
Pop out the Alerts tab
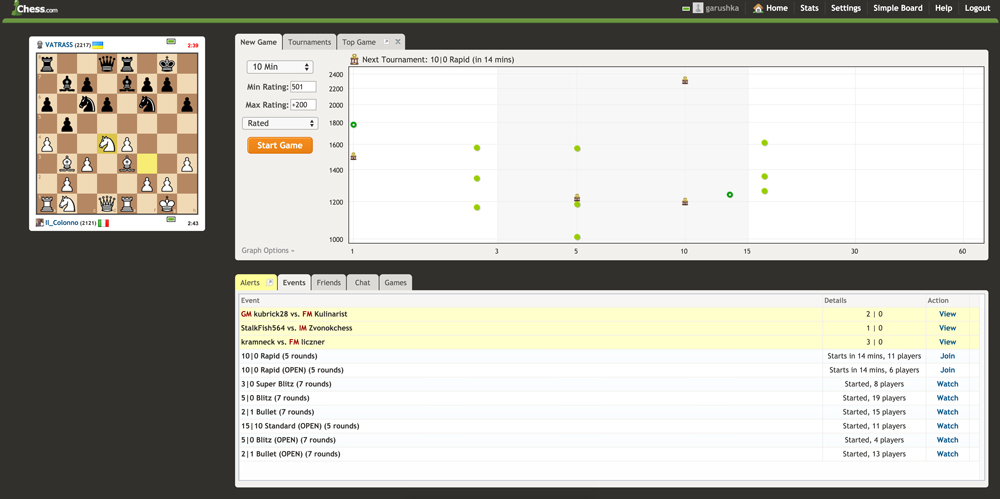pyautogui.click(x=269, y=282)
